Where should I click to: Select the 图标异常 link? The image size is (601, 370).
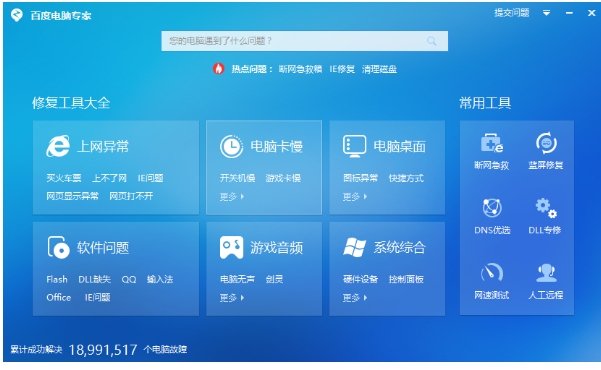[x=360, y=178]
